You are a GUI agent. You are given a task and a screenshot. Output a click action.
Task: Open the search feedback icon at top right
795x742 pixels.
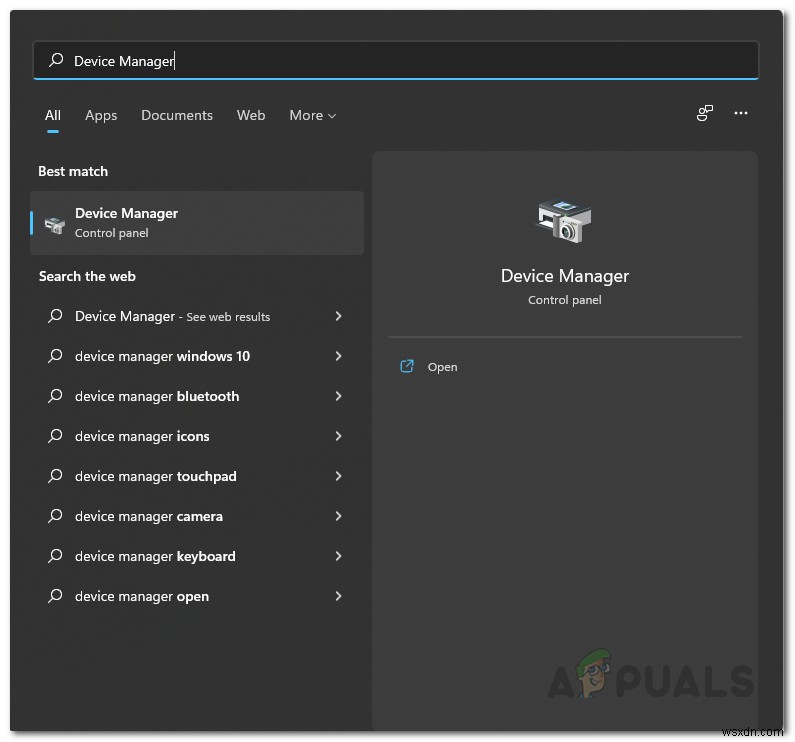coord(704,113)
